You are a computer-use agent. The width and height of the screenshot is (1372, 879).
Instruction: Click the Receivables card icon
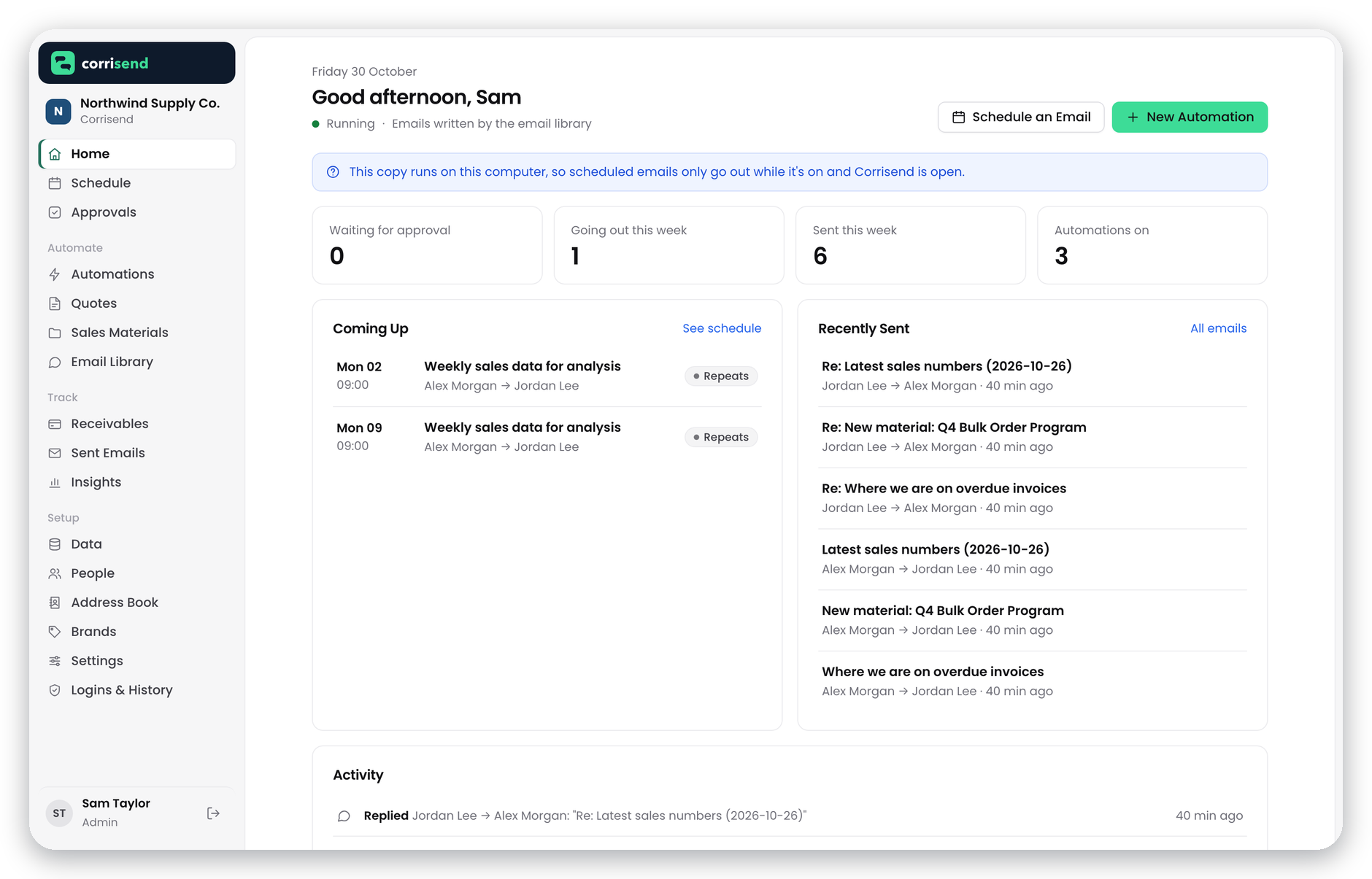click(55, 424)
